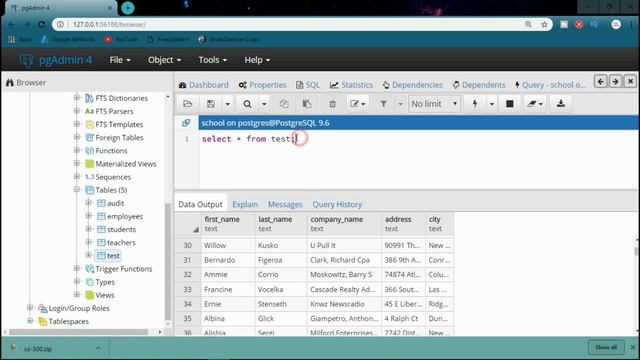Open the Find magnifier tool
The height and width of the screenshot is (360, 640).
point(247,104)
